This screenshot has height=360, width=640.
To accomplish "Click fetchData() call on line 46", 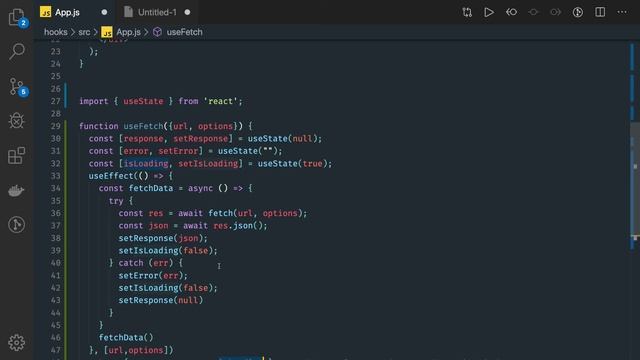I will point(126,338).
